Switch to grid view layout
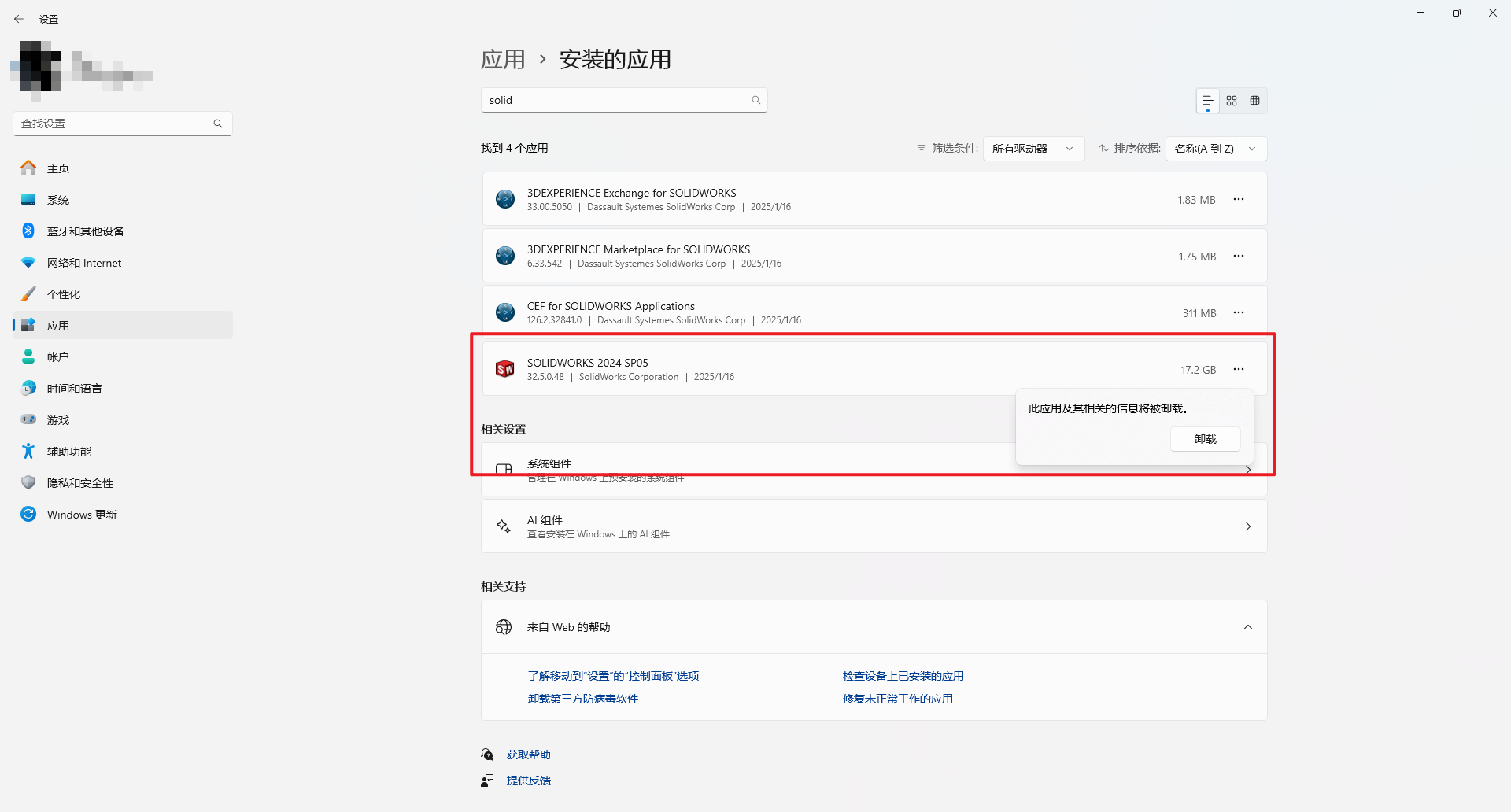Image resolution: width=1511 pixels, height=812 pixels. (1232, 101)
